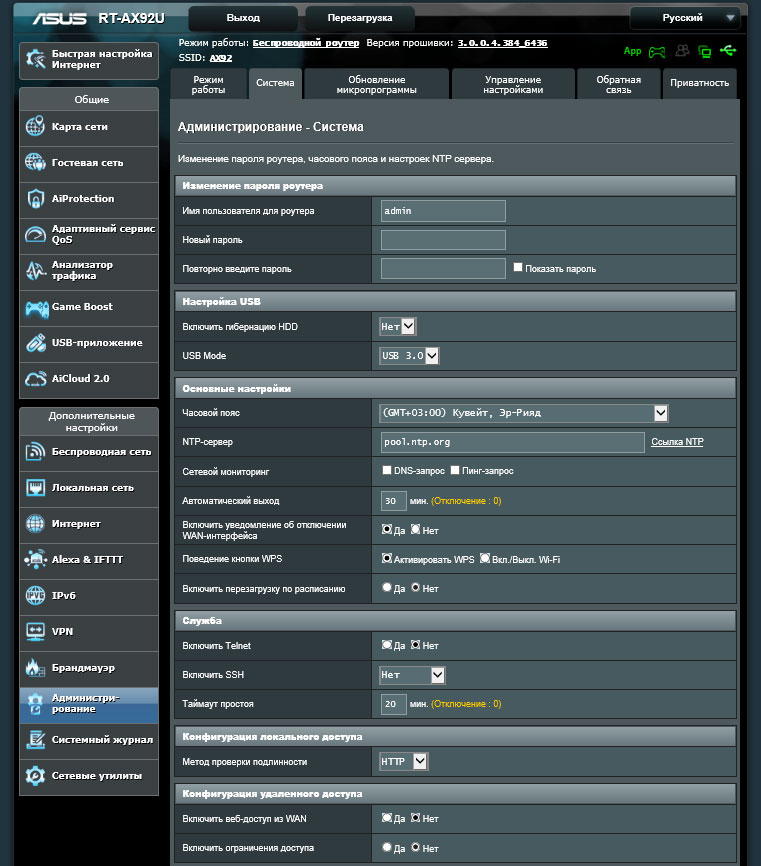Click the guest network icon
The height and width of the screenshot is (866, 761).
coord(35,162)
